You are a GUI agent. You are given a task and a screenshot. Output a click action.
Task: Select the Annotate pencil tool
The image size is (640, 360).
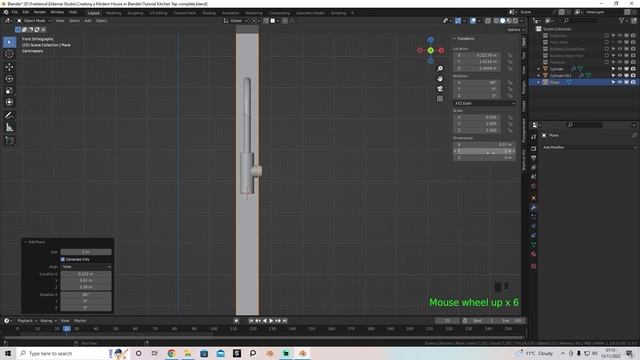(9, 116)
